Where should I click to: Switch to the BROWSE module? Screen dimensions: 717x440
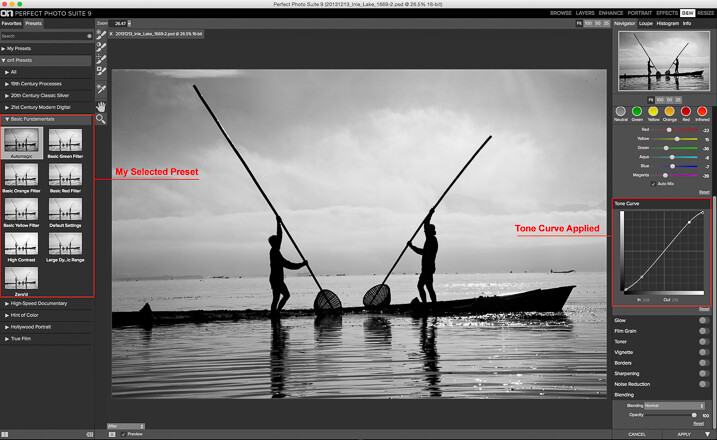tap(561, 13)
